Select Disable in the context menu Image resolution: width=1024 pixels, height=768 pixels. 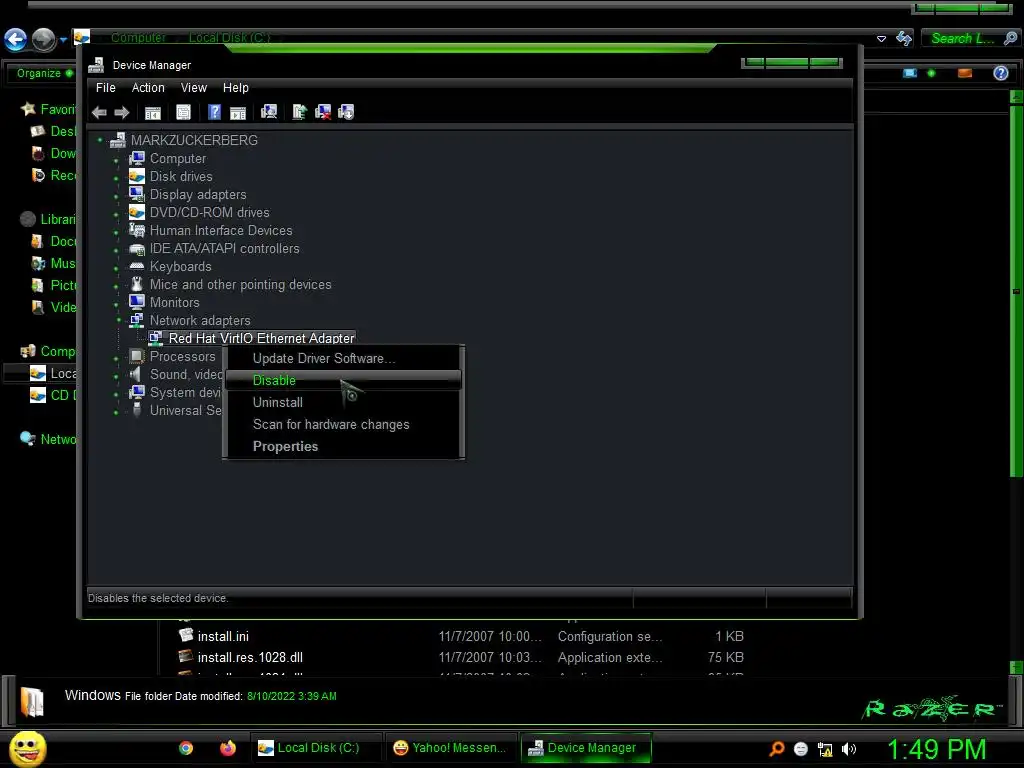(x=344, y=380)
